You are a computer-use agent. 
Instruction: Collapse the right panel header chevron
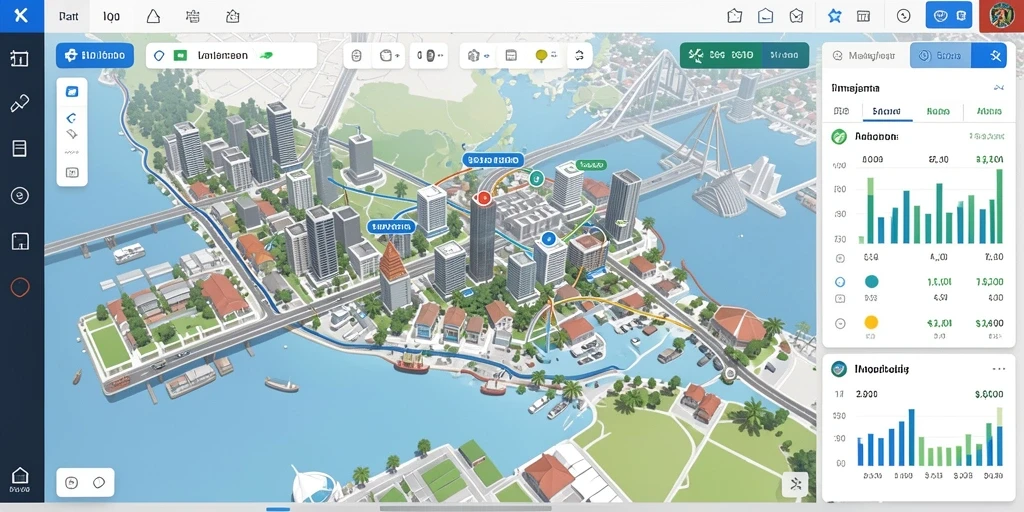[998, 87]
